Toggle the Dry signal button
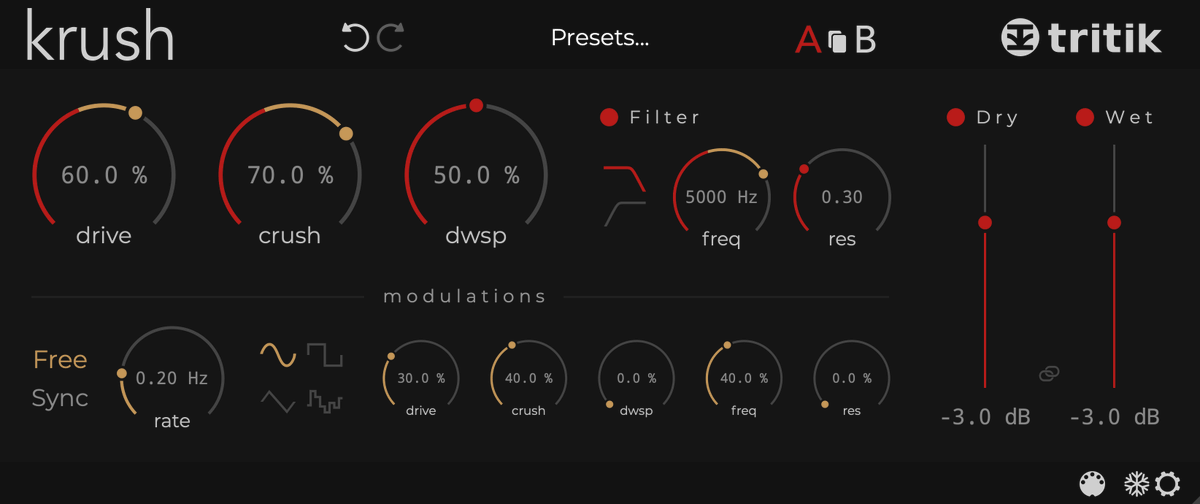Viewport: 1200px width, 504px height. [x=955, y=118]
